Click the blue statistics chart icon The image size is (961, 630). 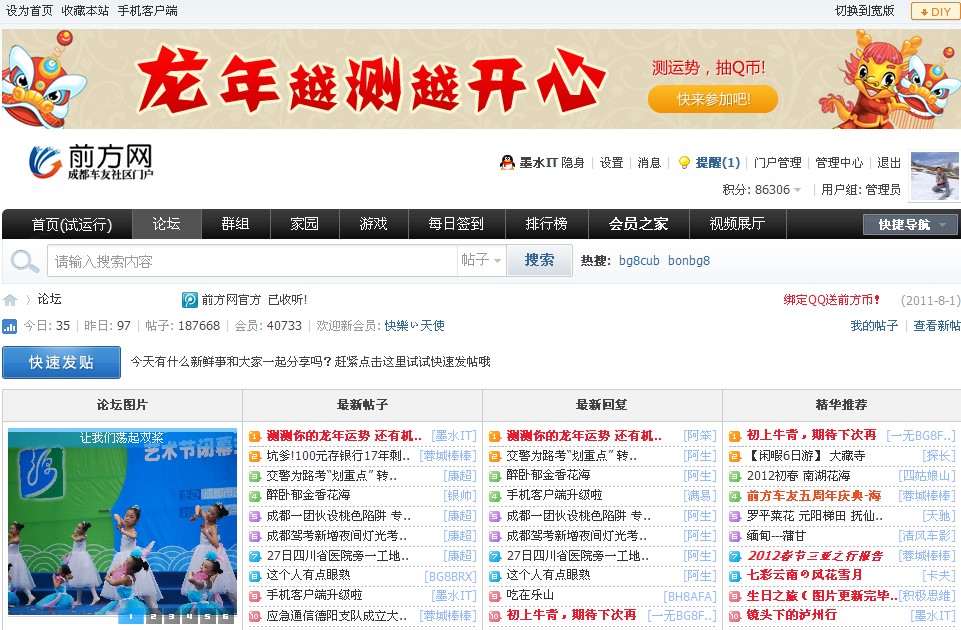[x=10, y=326]
